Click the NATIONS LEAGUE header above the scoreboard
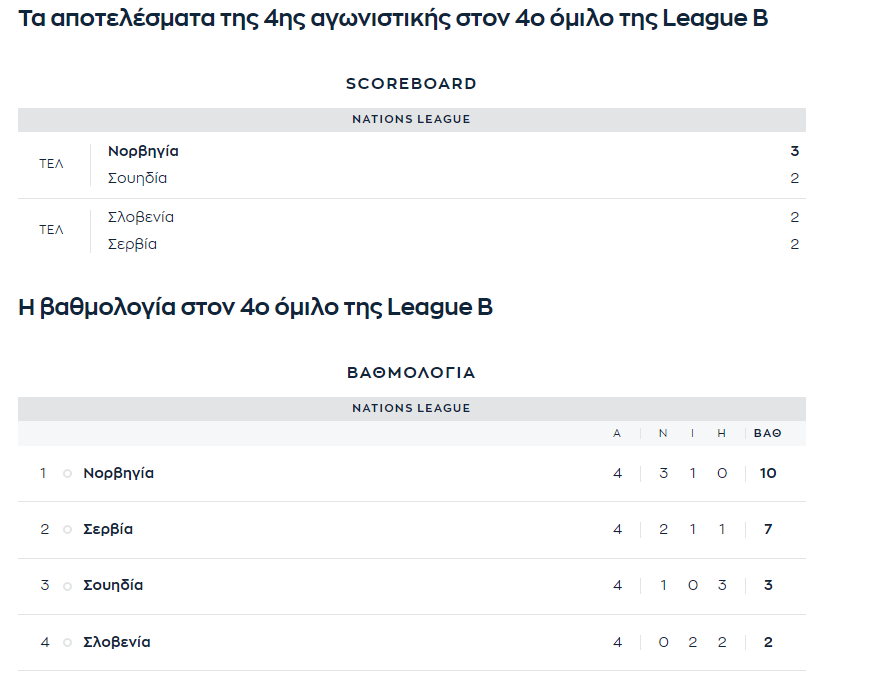Viewport: 895px width, 680px height. [x=411, y=119]
